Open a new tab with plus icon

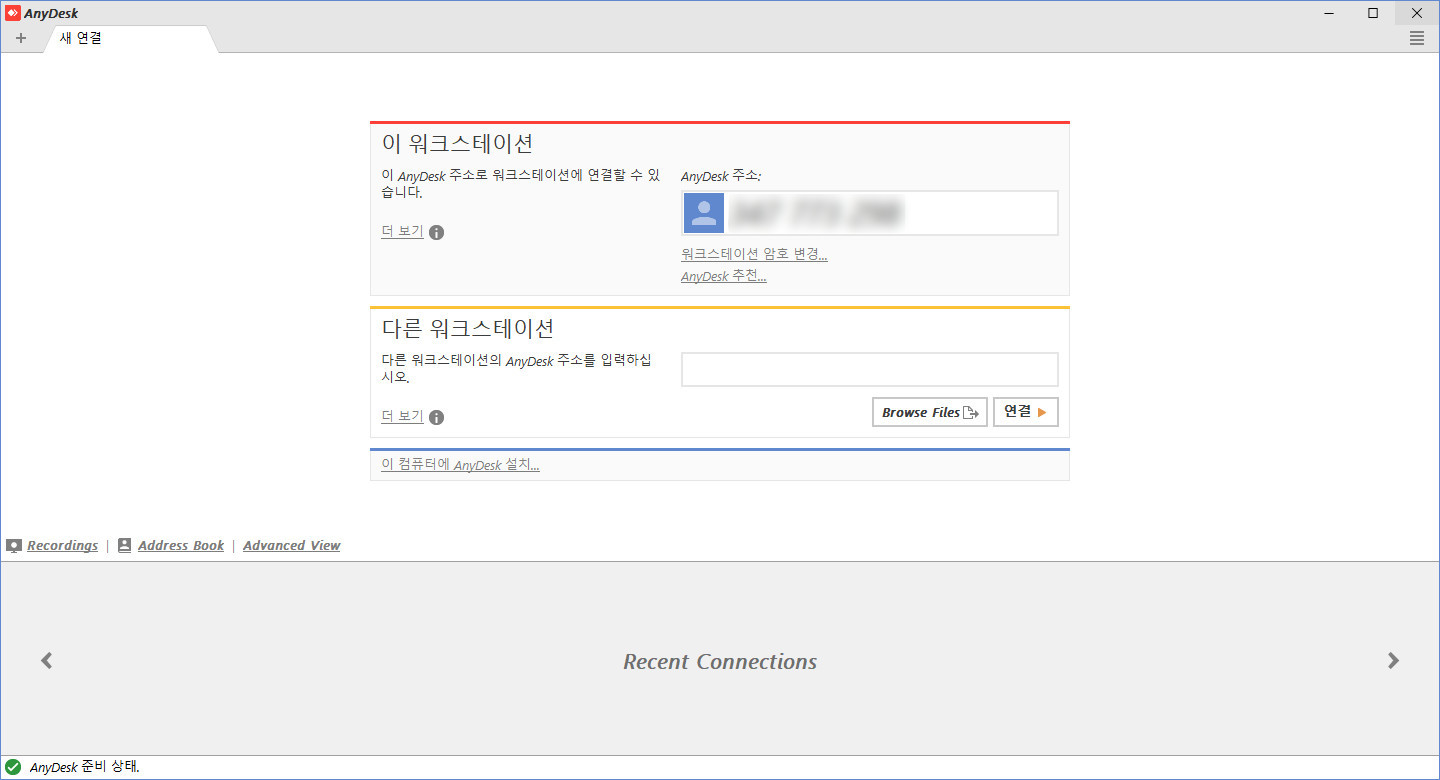pyautogui.click(x=21, y=38)
